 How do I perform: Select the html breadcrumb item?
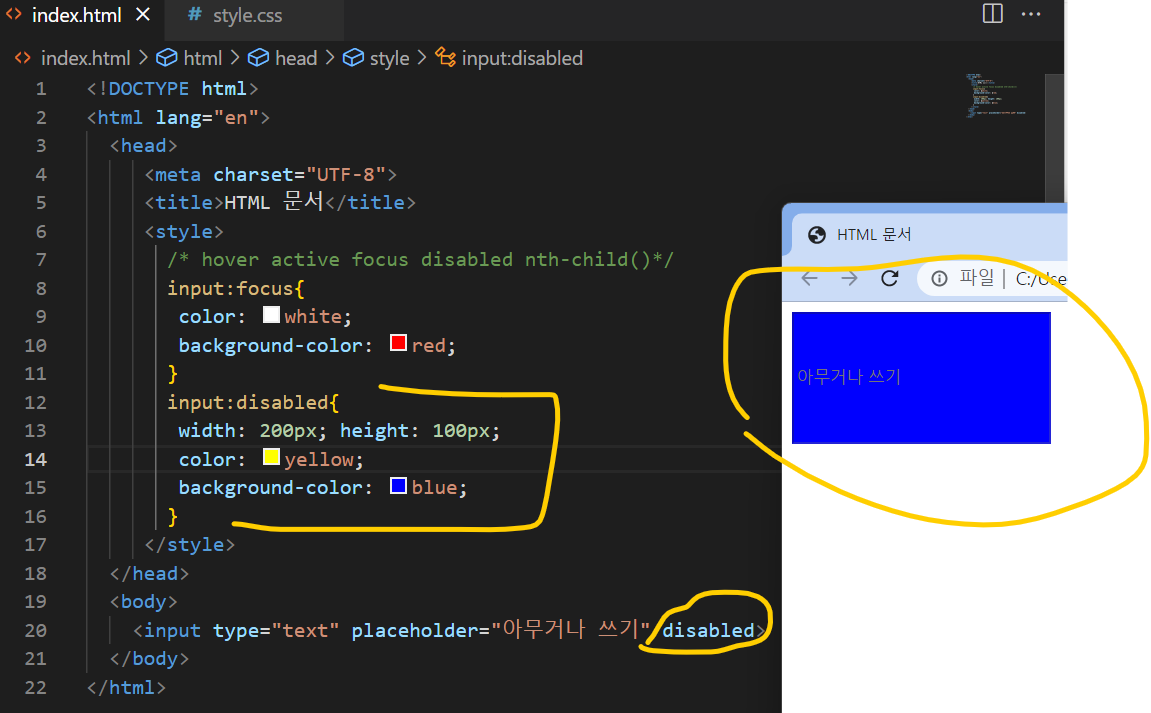202,58
